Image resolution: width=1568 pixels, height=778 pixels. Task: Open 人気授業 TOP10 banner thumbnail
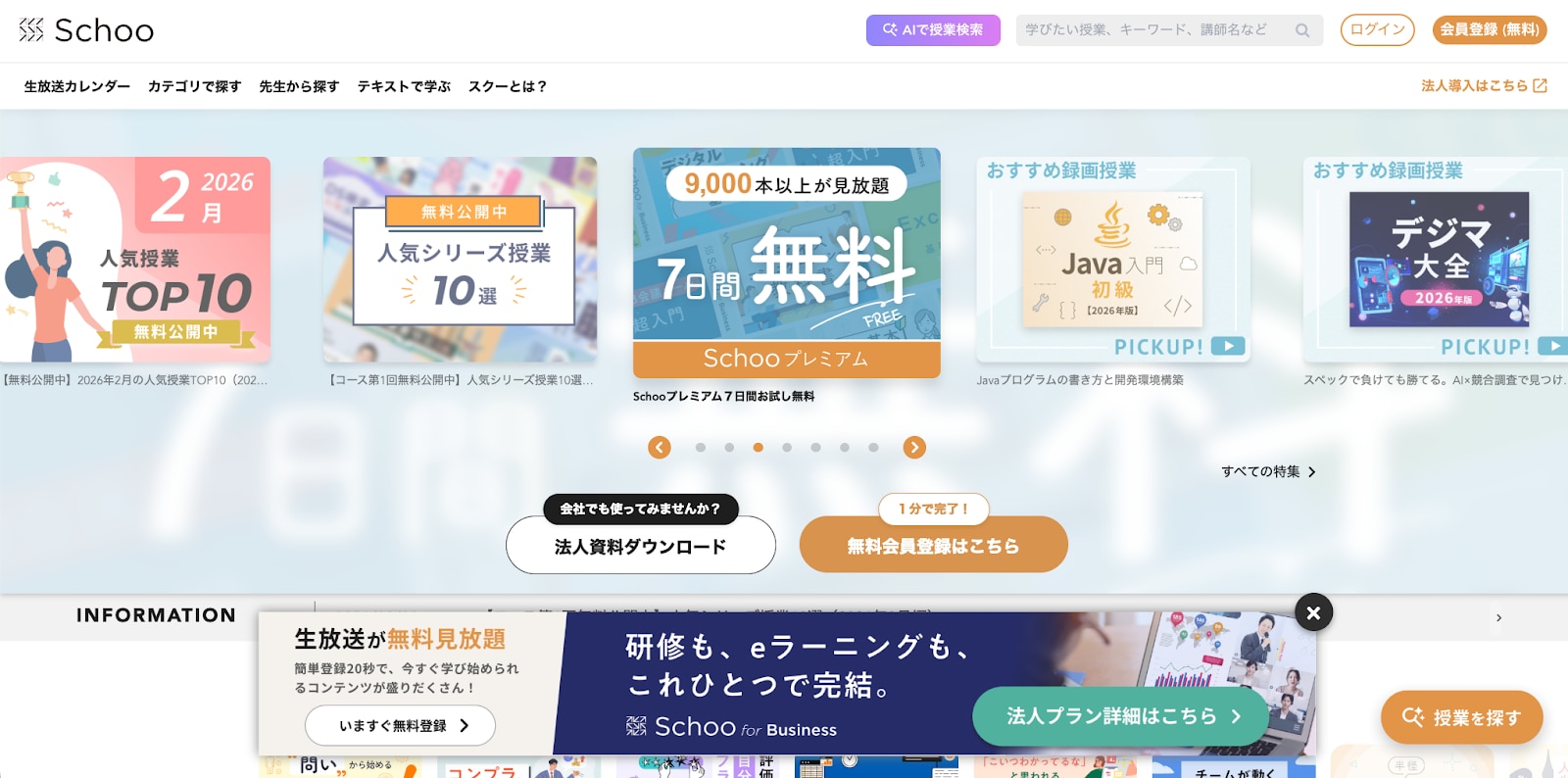135,260
